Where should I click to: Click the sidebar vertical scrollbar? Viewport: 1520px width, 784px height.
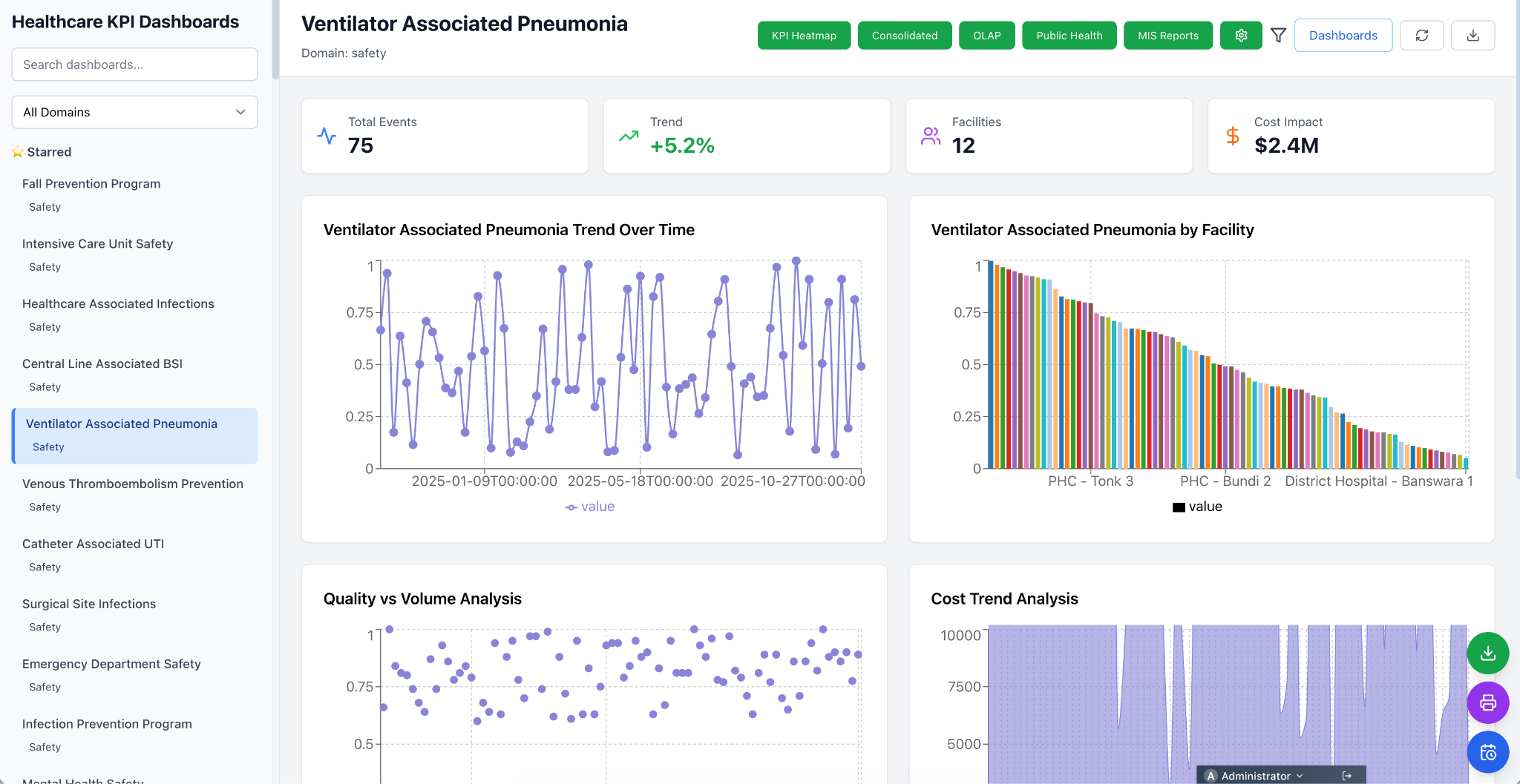click(x=275, y=39)
